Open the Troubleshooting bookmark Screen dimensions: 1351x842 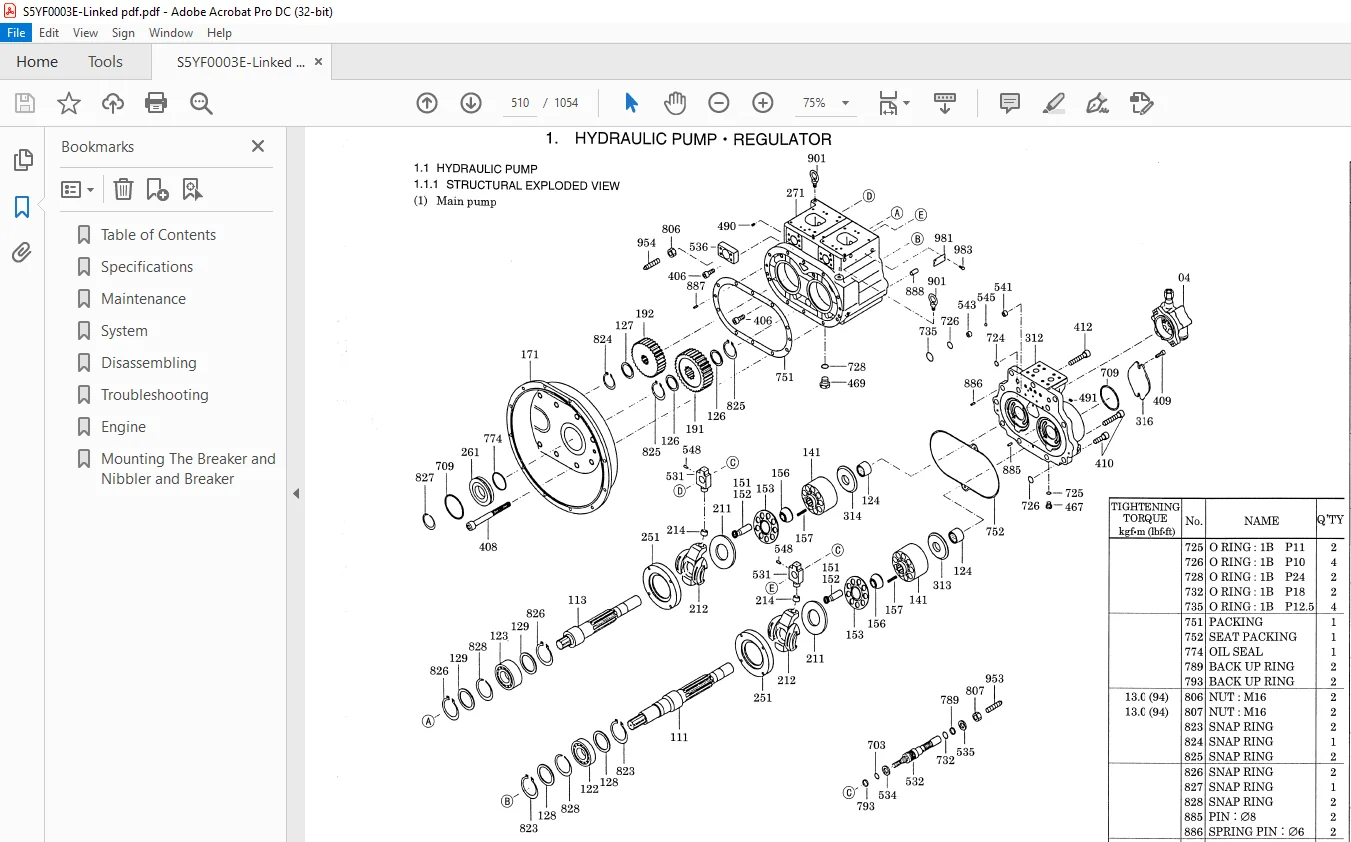(x=155, y=395)
